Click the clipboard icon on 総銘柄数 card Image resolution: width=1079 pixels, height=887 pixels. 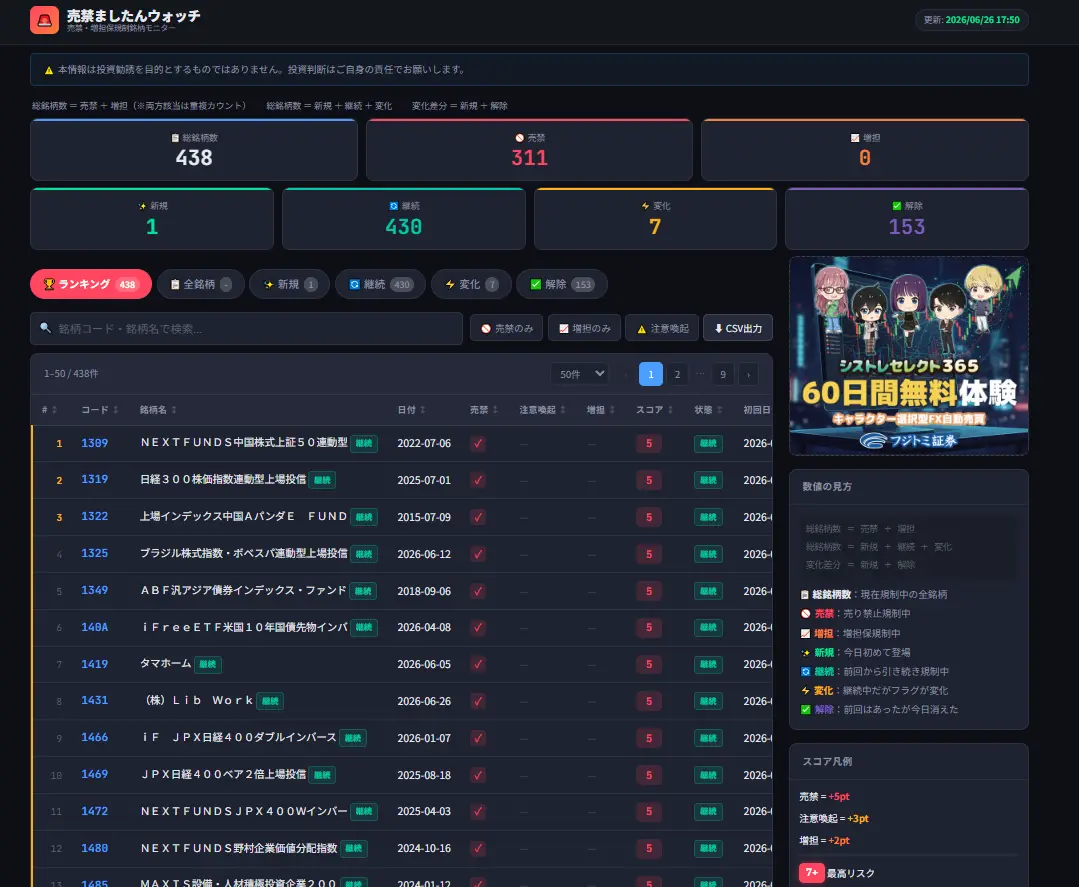pos(175,138)
